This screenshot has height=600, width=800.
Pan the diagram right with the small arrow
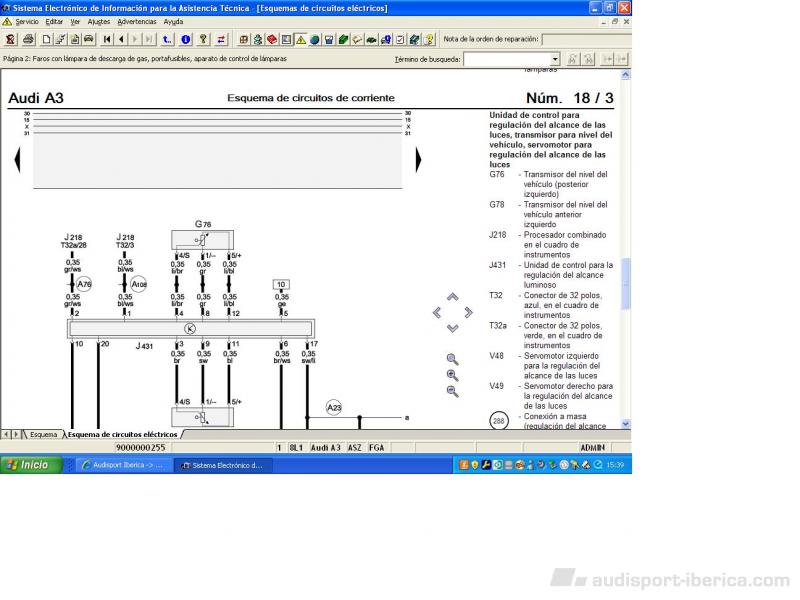(468, 312)
